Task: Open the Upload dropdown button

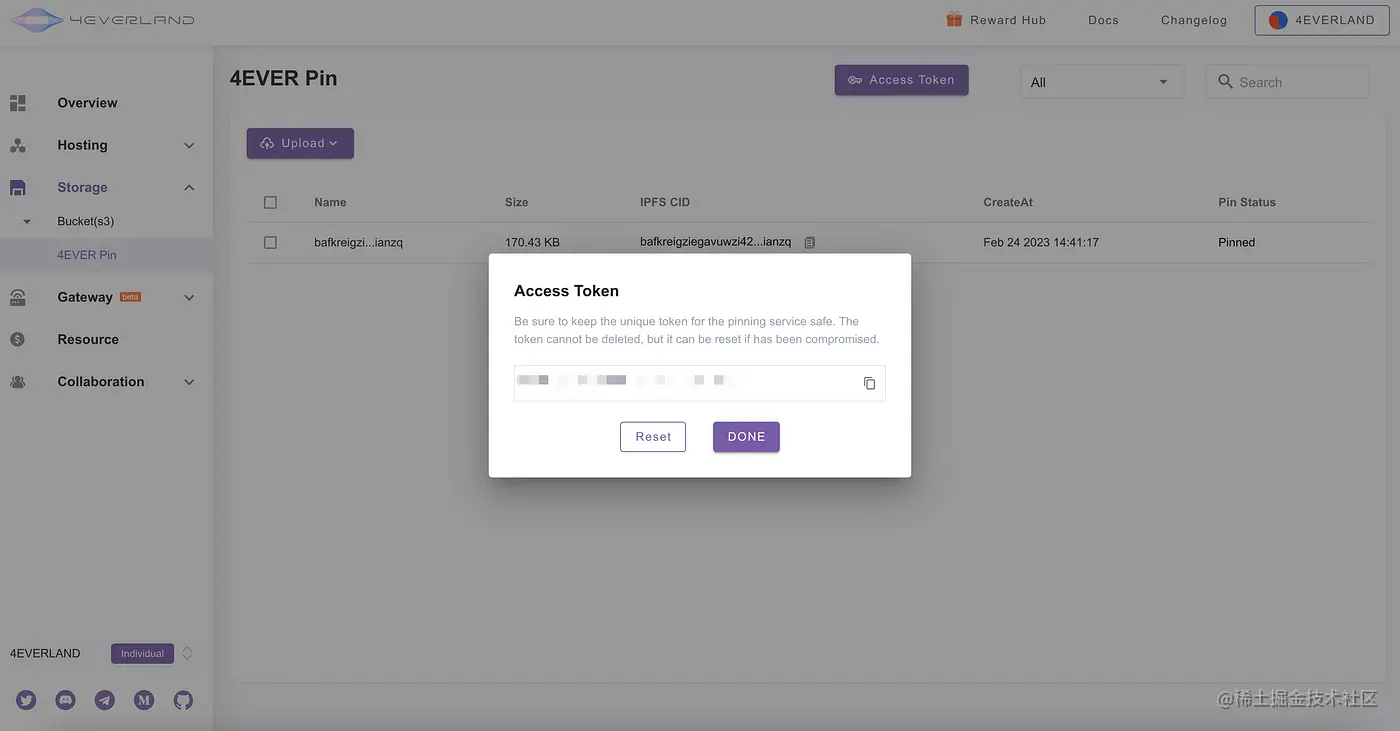Action: tap(300, 143)
